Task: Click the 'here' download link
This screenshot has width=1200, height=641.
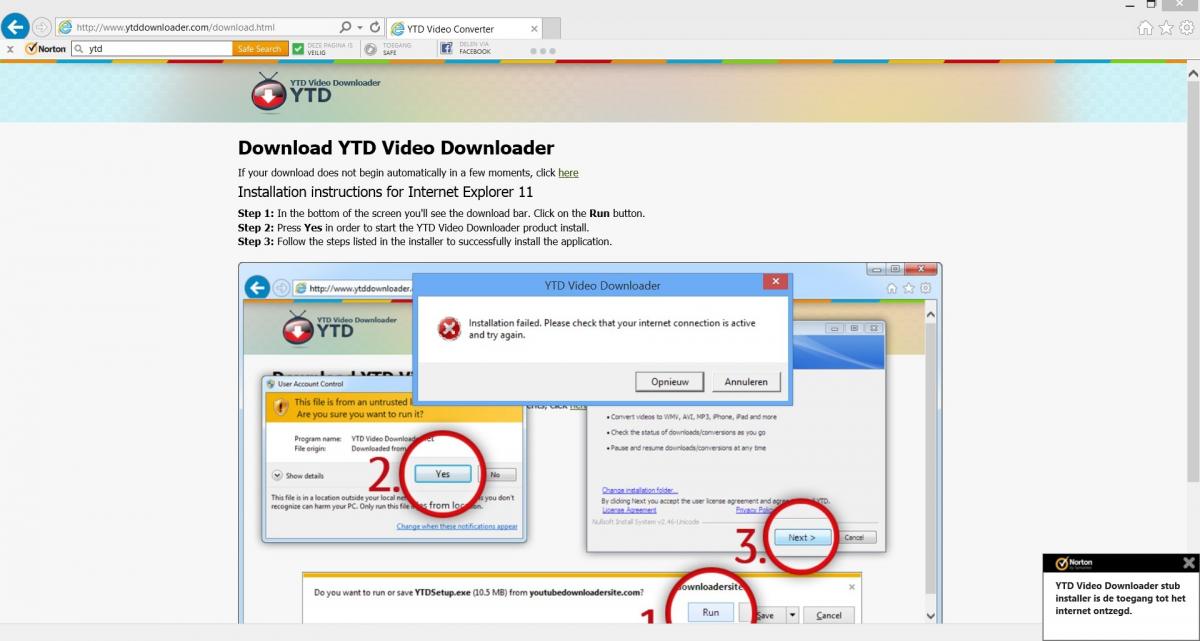Action: [x=568, y=173]
